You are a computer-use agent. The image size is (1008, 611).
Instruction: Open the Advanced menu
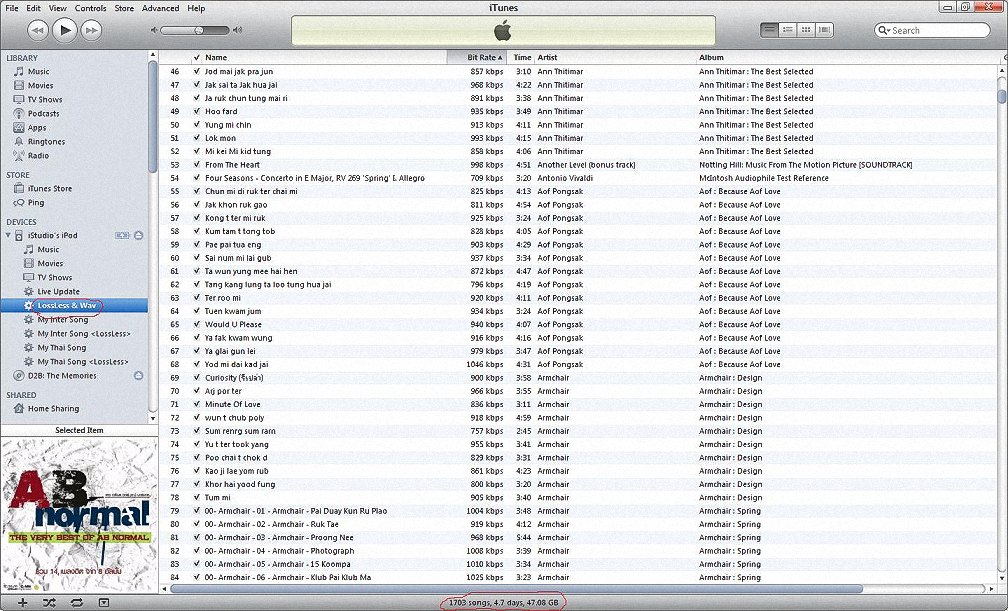160,8
